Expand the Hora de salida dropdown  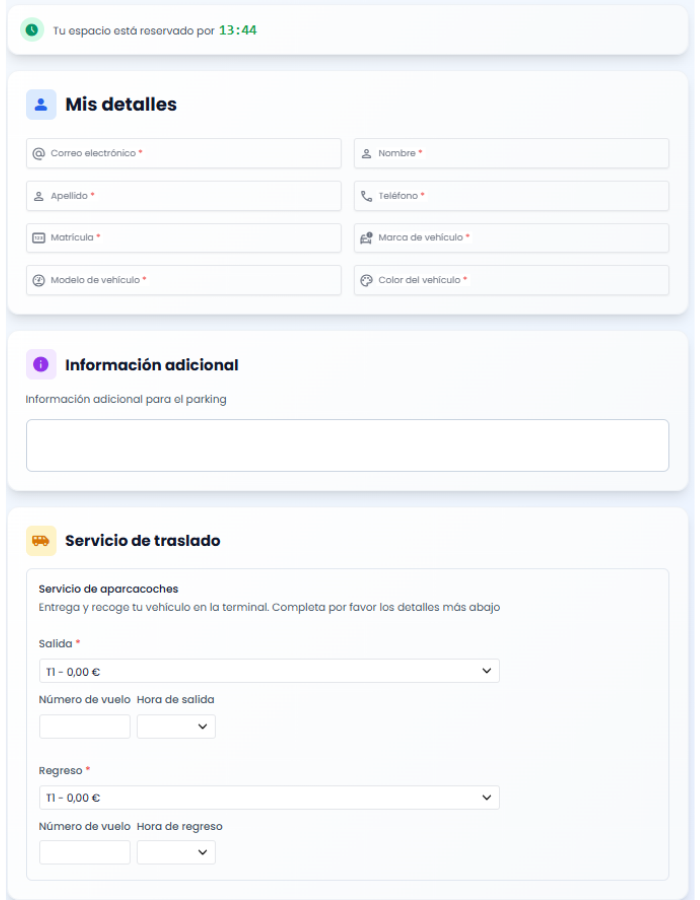click(176, 727)
